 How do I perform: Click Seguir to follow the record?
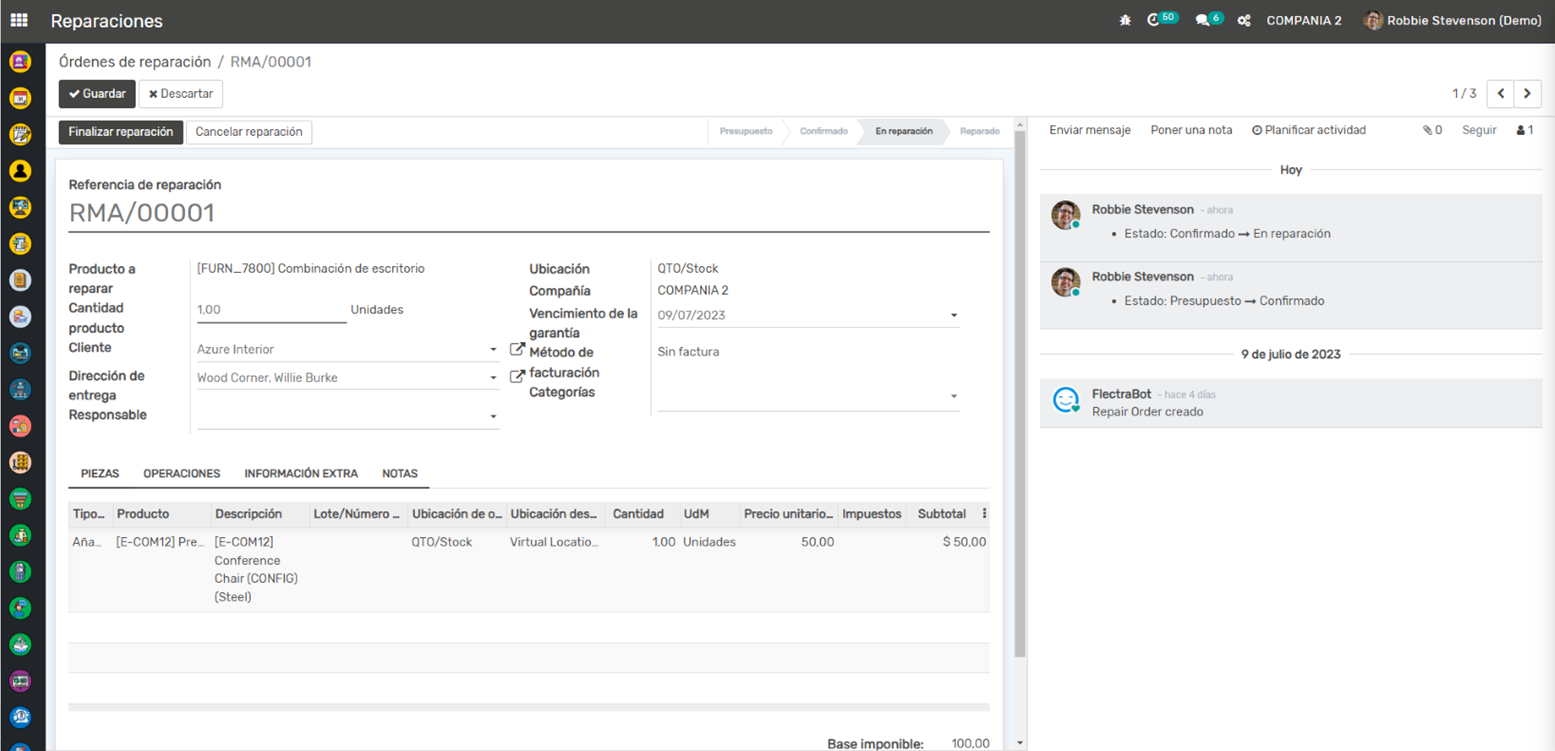1479,130
